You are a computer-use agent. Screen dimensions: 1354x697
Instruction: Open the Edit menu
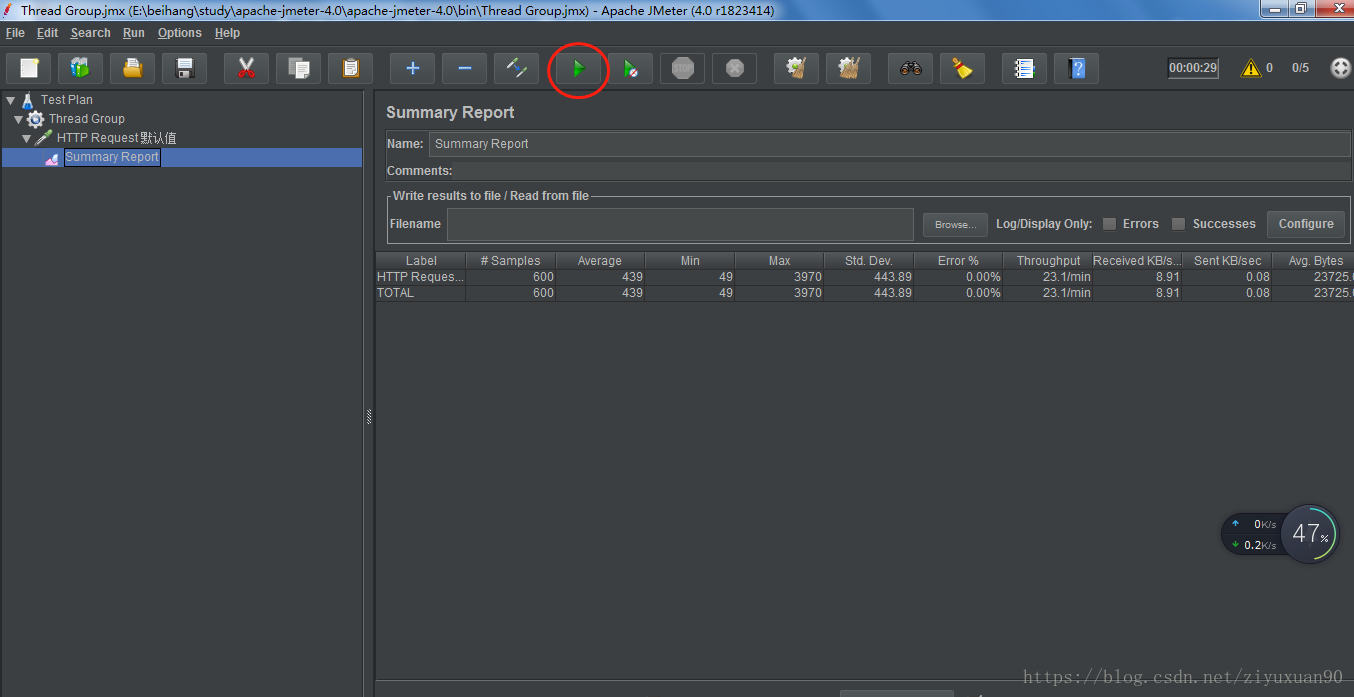(47, 33)
